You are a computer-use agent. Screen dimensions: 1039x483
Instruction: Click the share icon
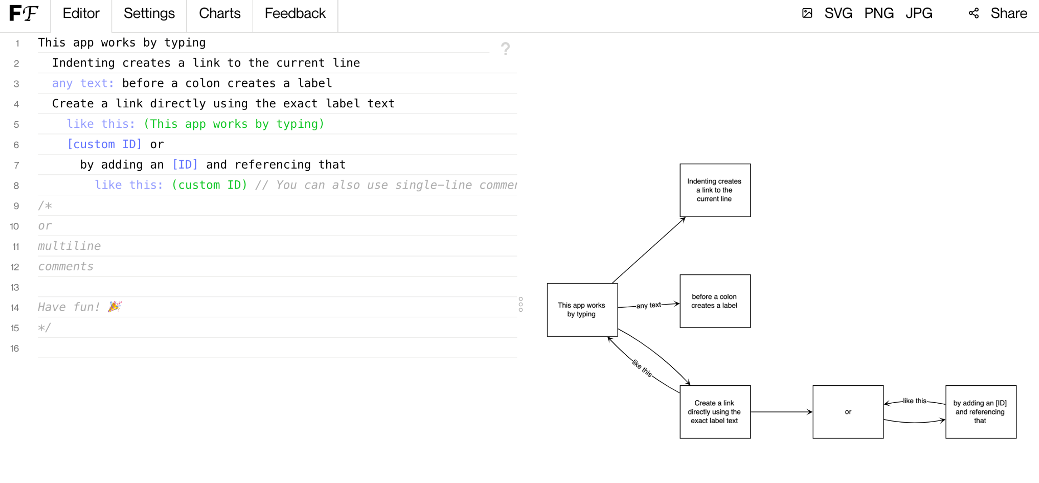[x=973, y=14]
